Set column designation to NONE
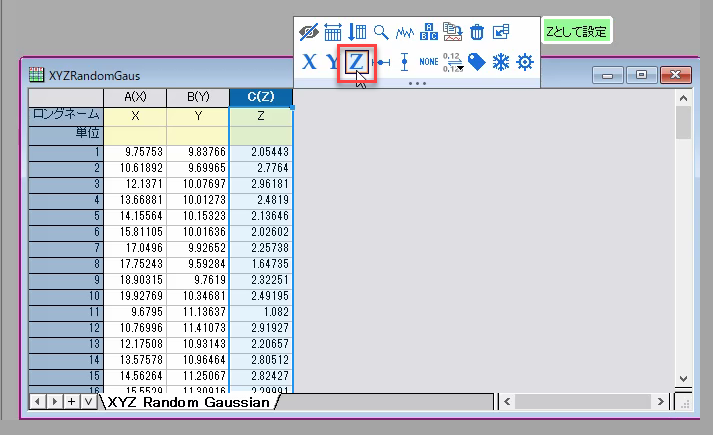 [x=429, y=62]
